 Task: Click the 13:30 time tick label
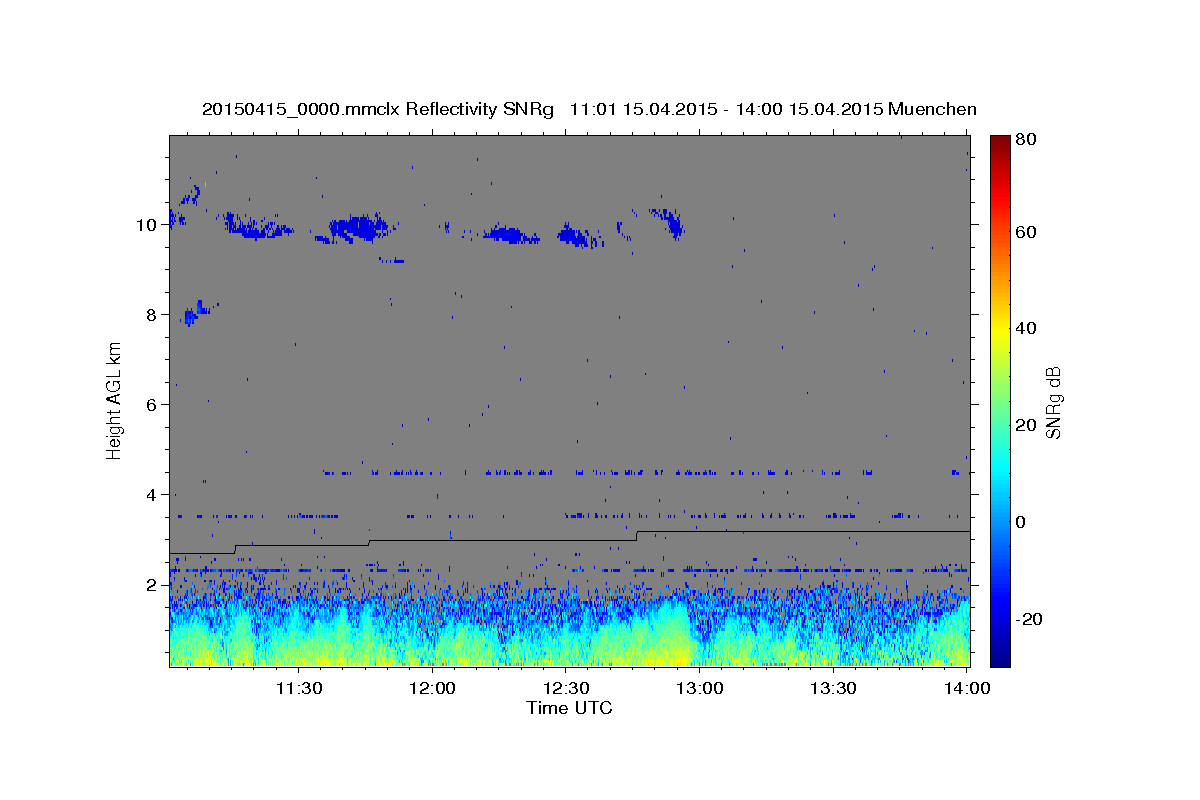click(833, 688)
